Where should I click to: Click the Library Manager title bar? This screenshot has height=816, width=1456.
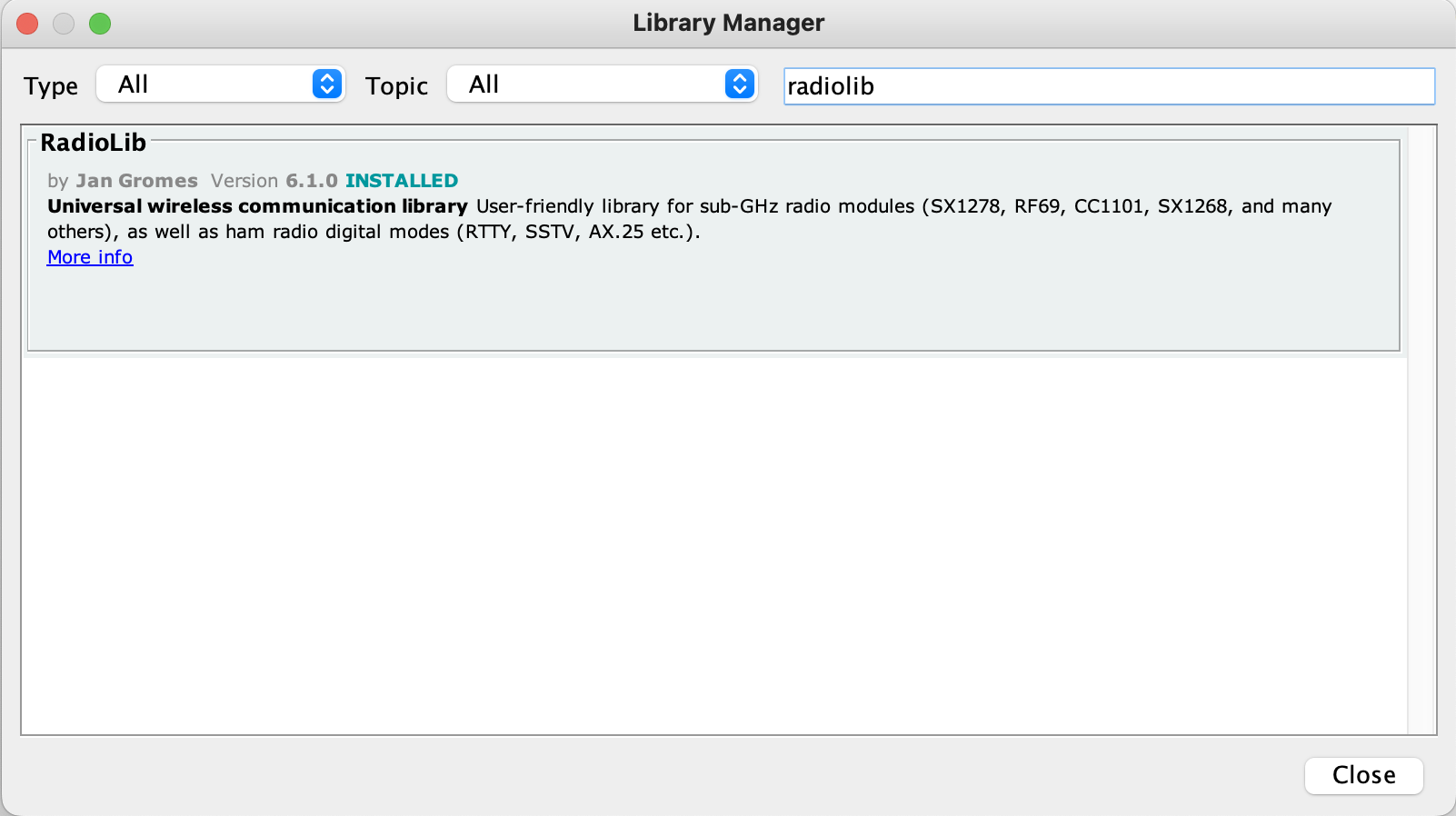[728, 23]
